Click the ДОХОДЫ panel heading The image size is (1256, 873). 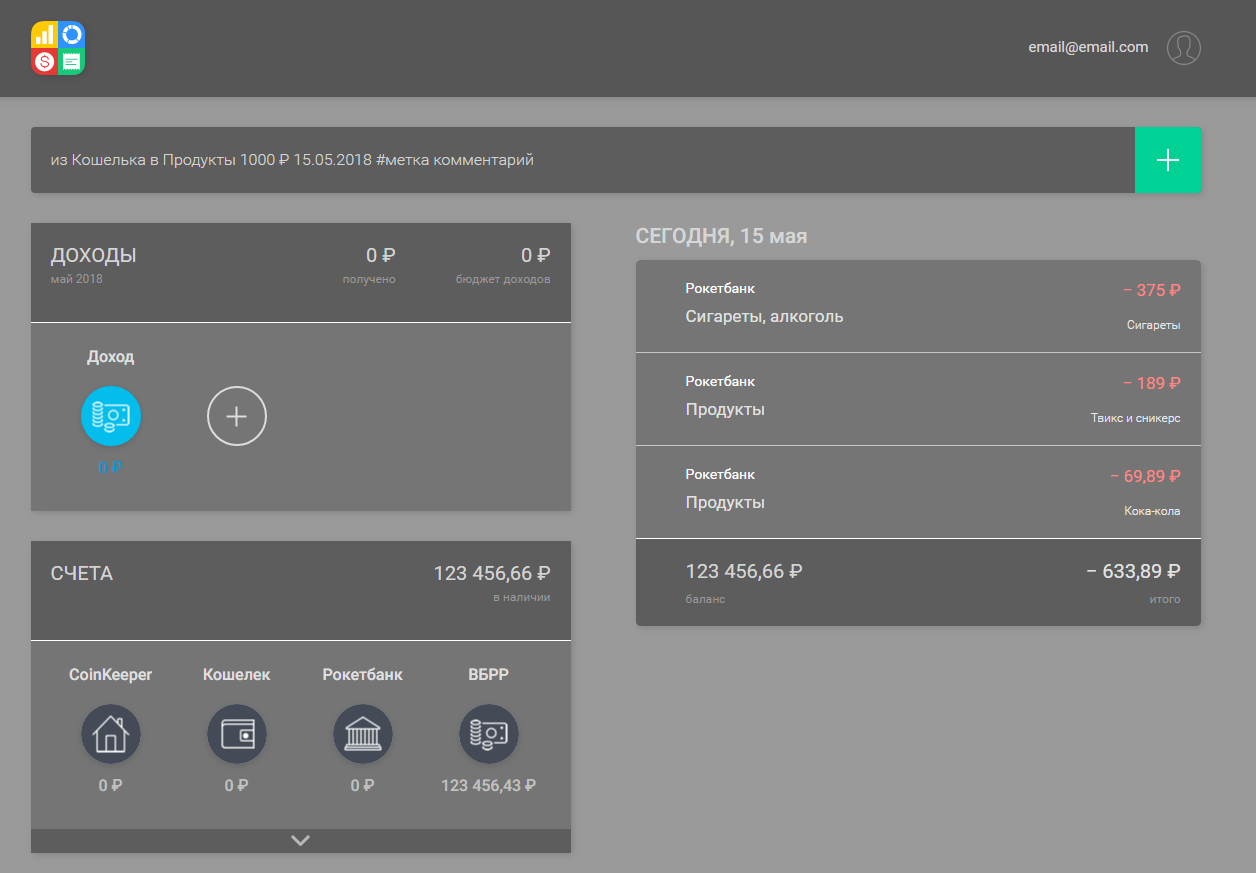tap(94, 256)
